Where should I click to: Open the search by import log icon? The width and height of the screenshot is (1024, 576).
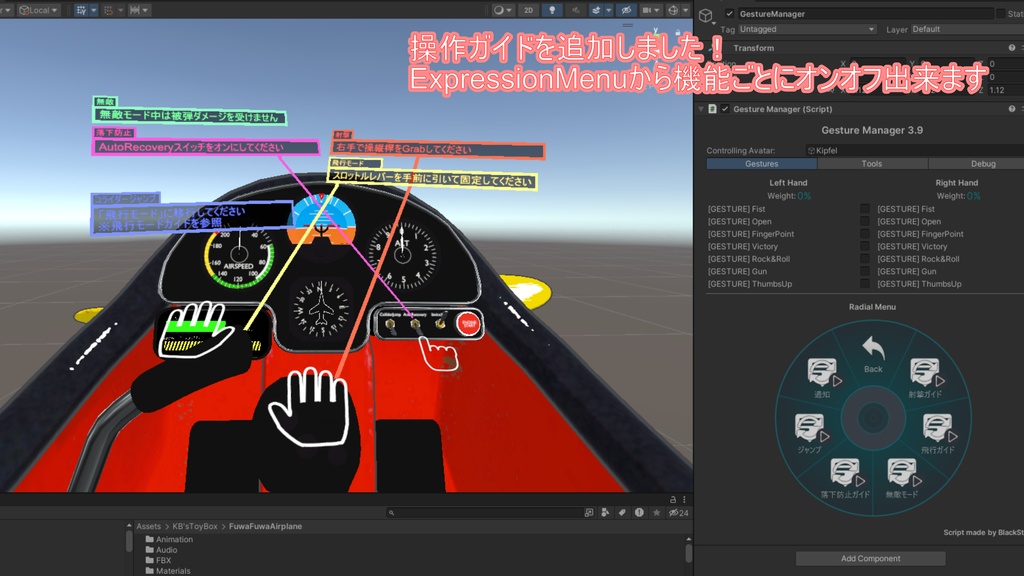pos(639,513)
